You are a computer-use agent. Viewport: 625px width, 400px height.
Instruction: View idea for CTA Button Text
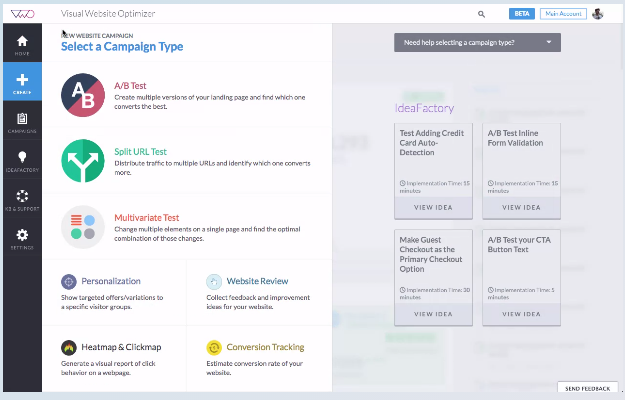tap(521, 314)
